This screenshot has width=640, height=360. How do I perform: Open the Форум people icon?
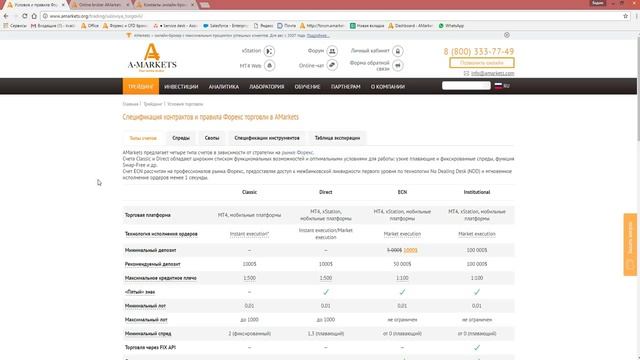(332, 51)
